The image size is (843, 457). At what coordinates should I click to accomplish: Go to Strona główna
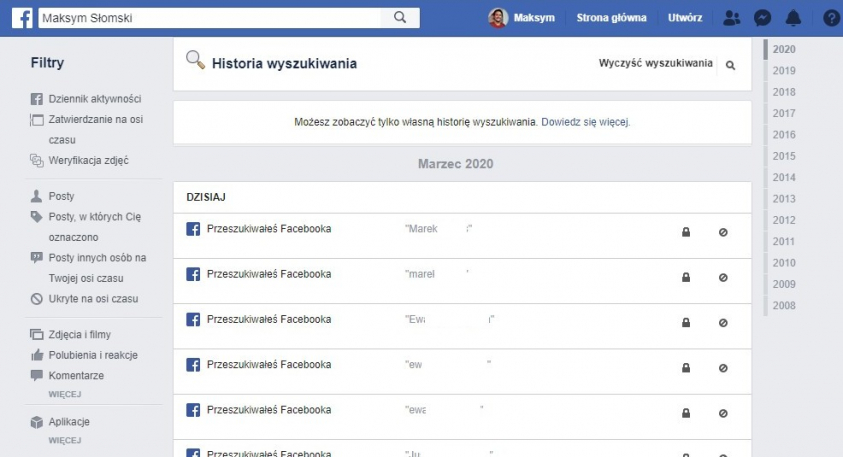[x=611, y=18]
